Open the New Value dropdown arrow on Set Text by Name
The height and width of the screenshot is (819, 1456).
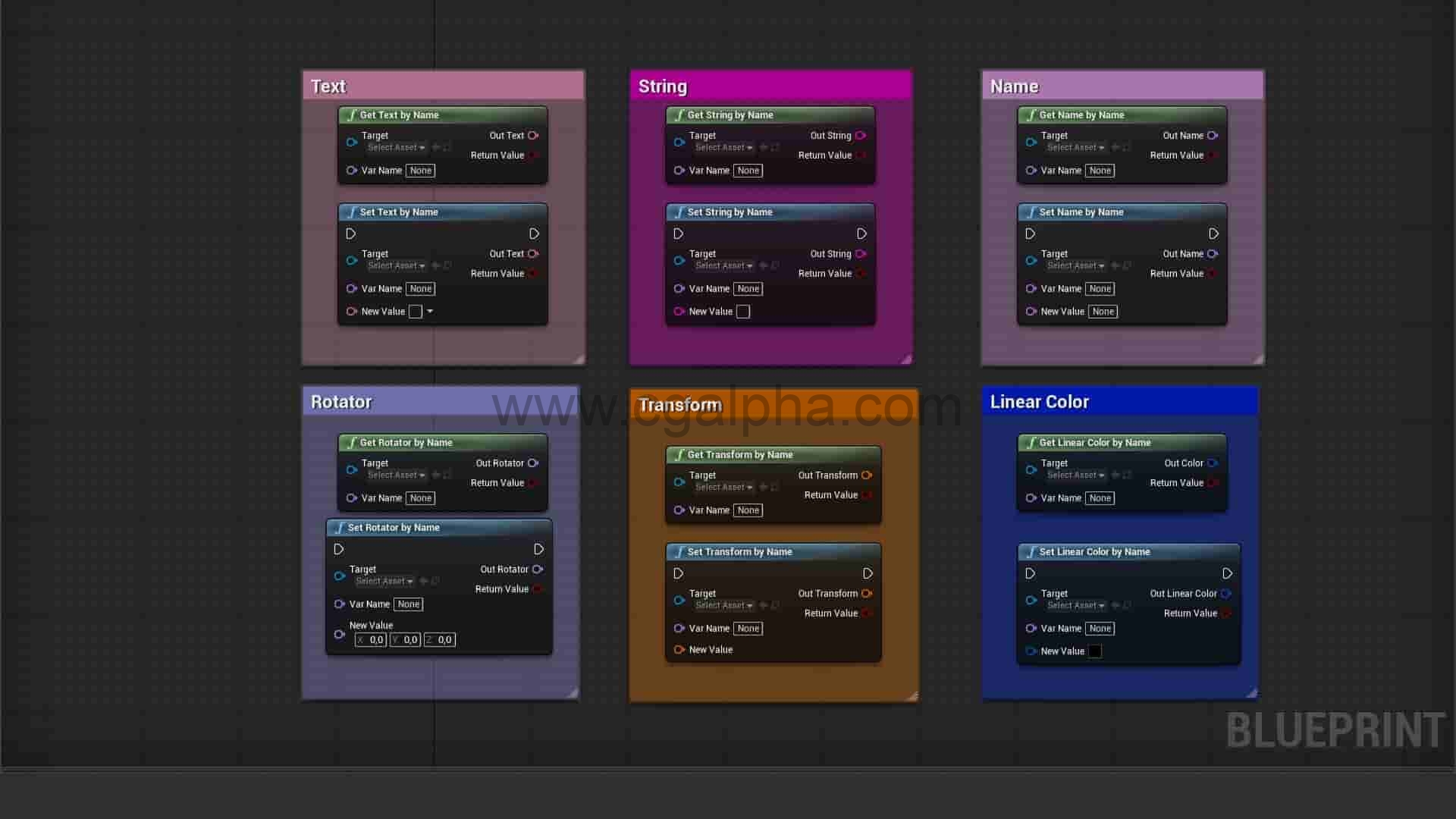tap(428, 311)
